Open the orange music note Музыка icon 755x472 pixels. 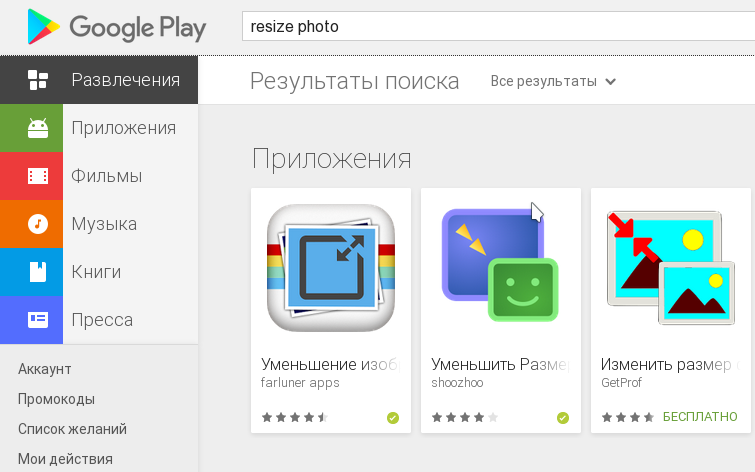click(38, 224)
